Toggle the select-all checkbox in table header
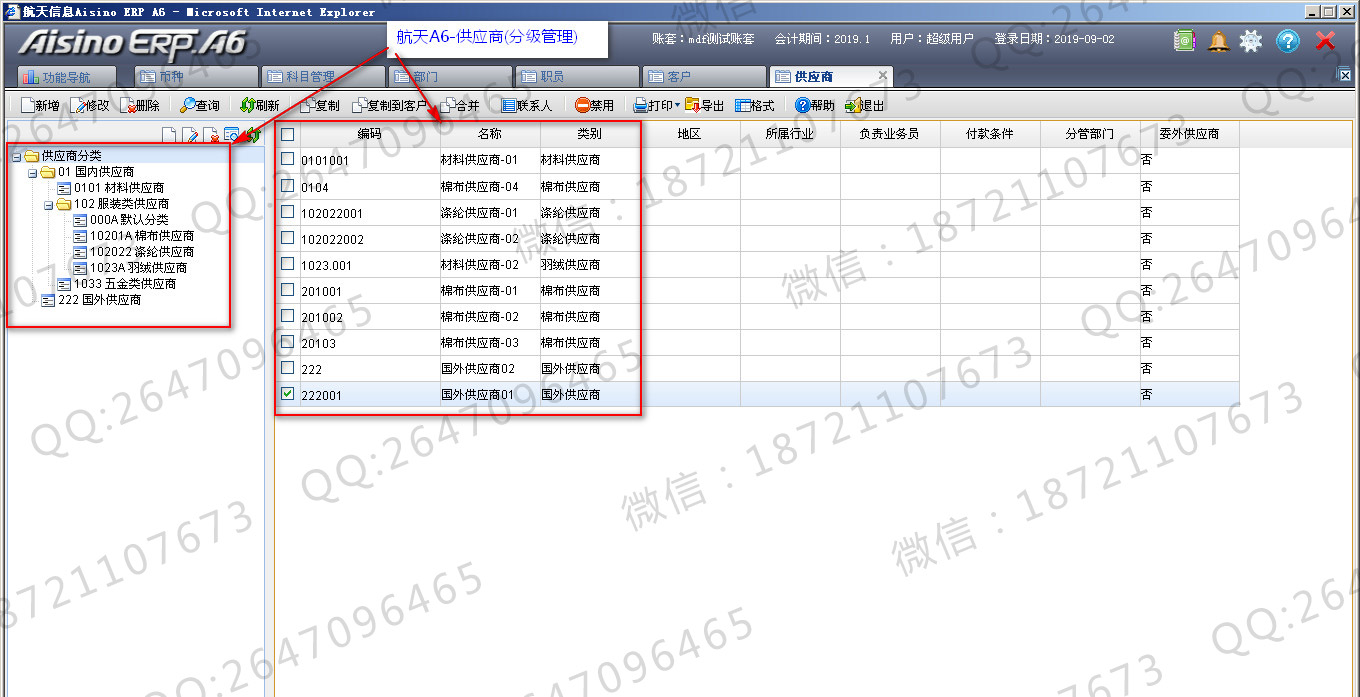This screenshot has height=697, width=1360. coord(288,134)
